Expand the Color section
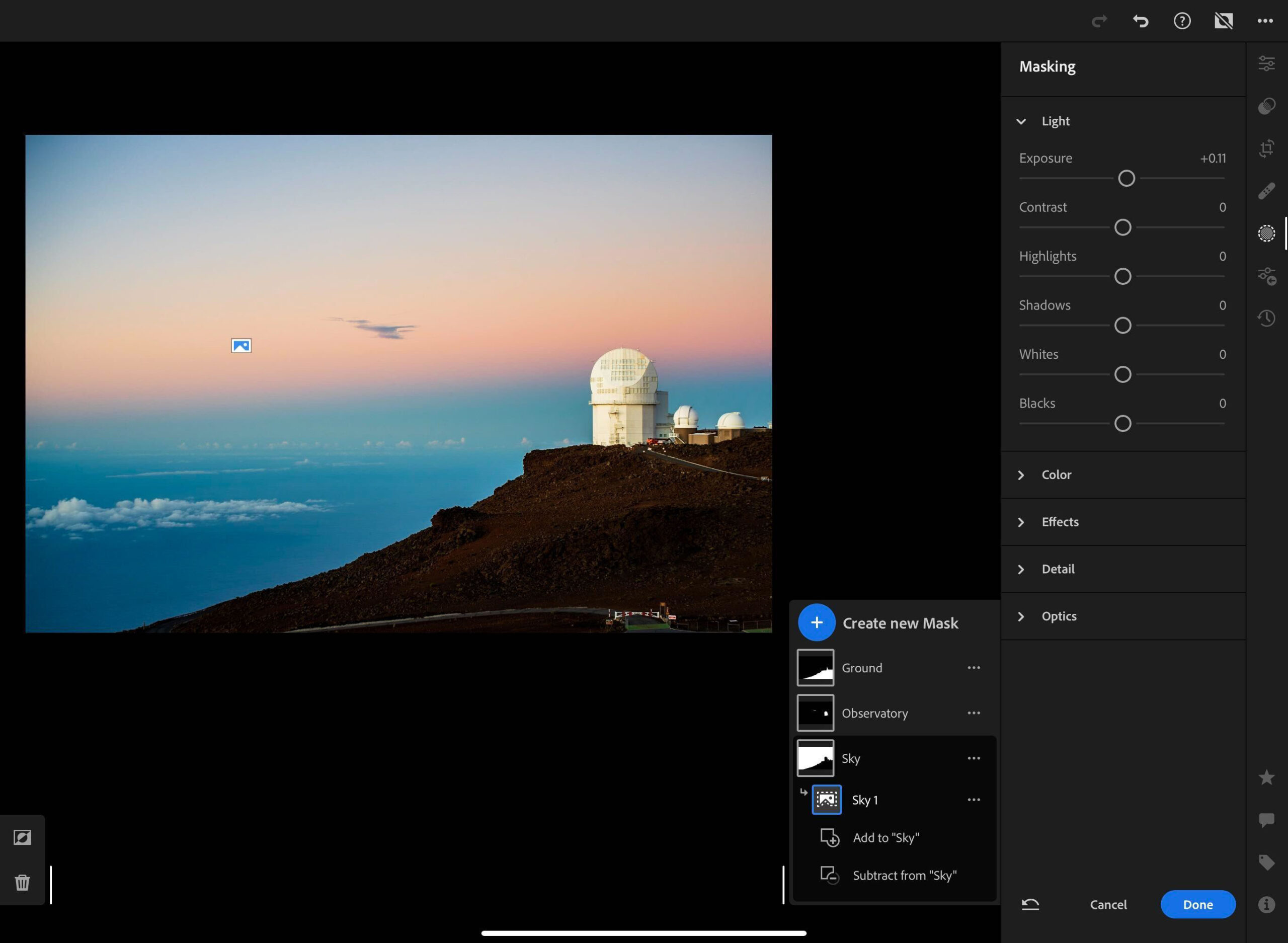 coord(1021,474)
